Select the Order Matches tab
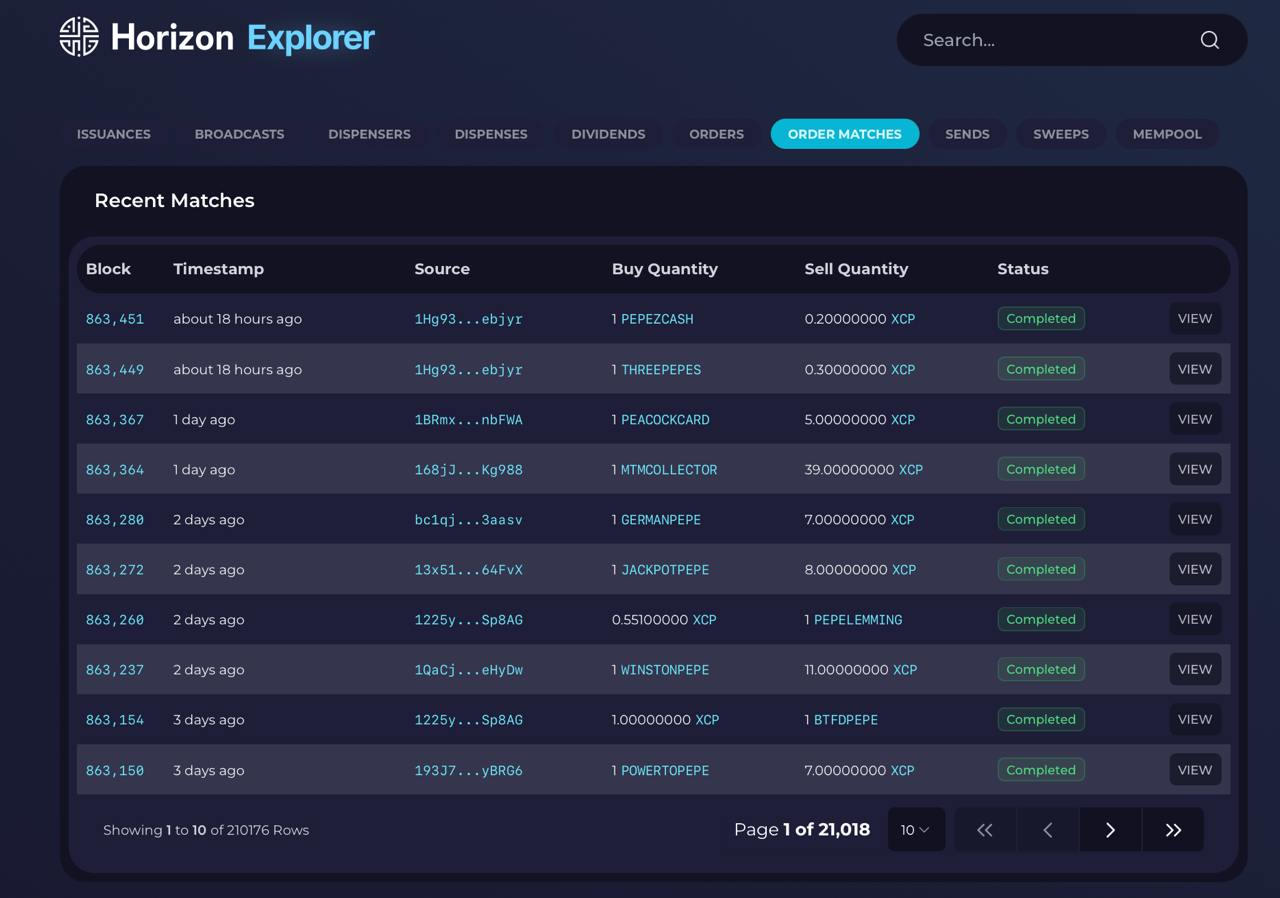The image size is (1280, 898). [x=845, y=134]
